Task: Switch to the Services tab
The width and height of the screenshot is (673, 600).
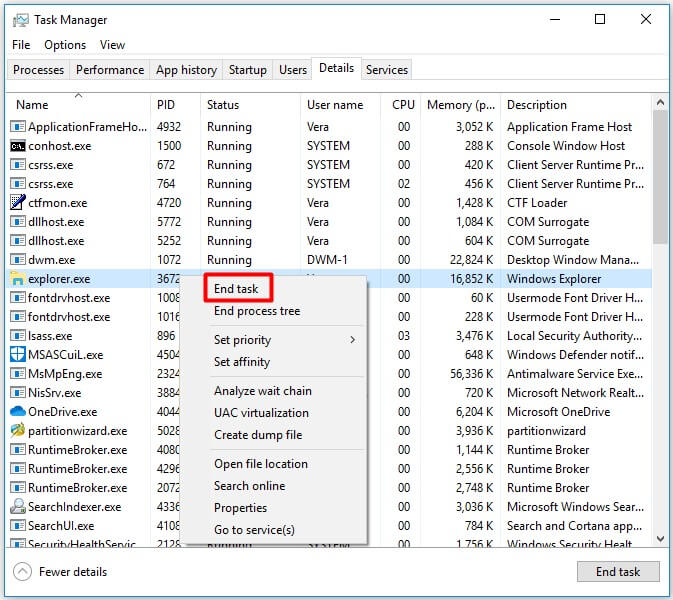Action: coord(387,70)
